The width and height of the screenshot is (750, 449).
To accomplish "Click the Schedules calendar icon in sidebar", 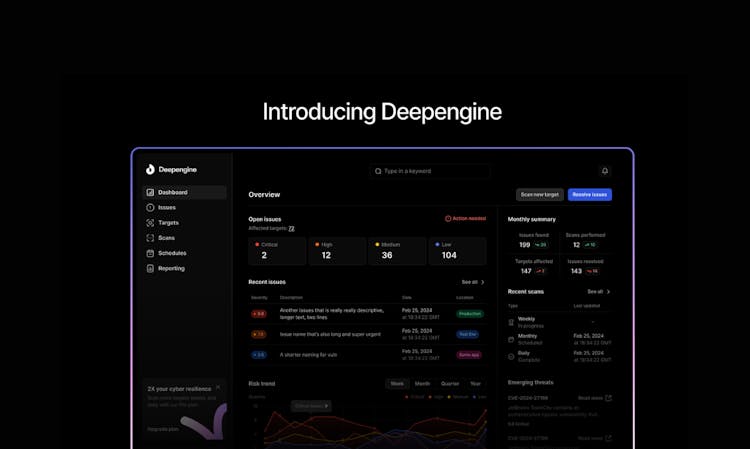I will click(x=150, y=253).
